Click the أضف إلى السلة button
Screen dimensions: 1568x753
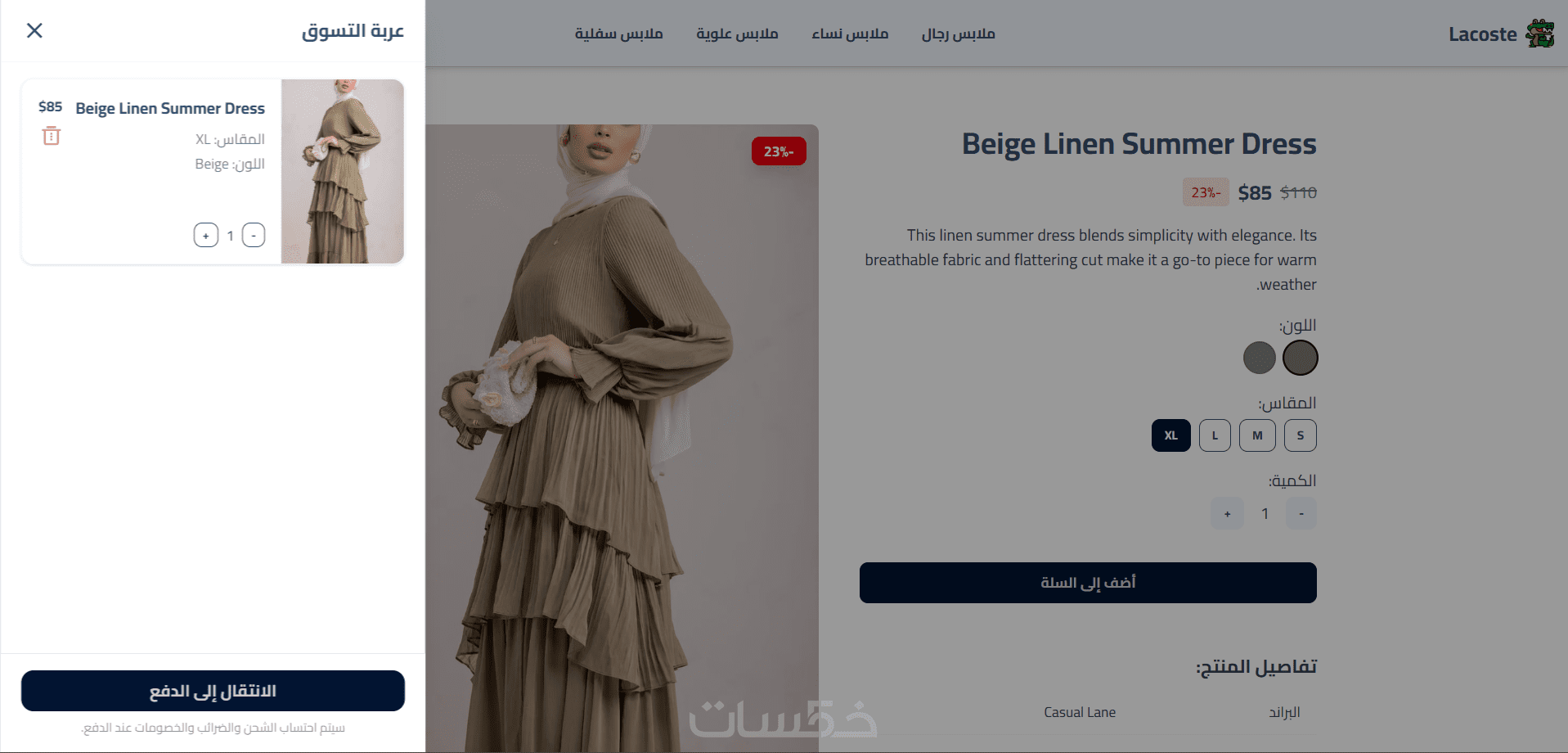point(1088,583)
